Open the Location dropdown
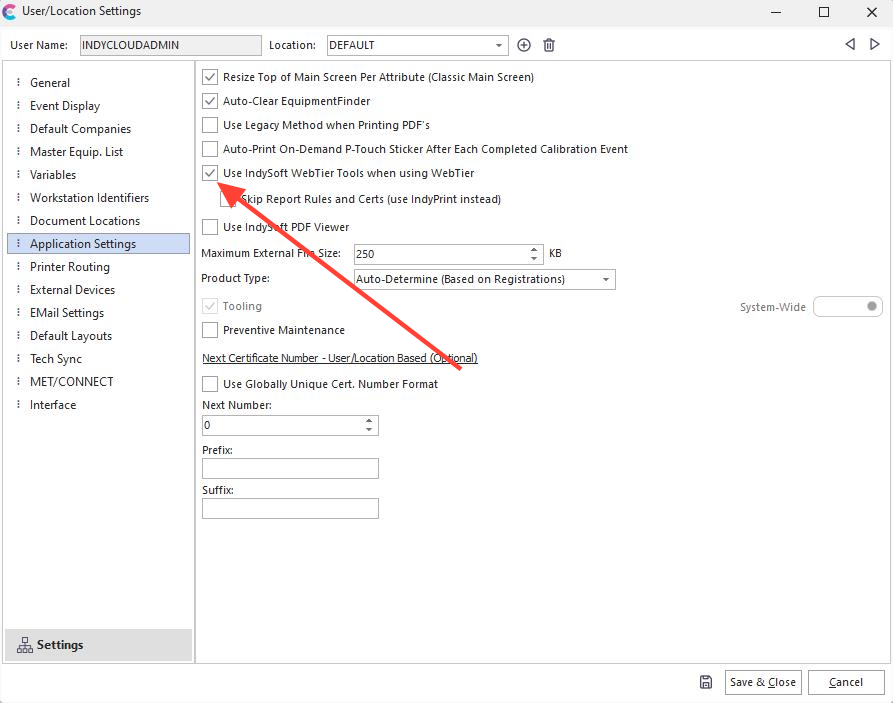This screenshot has height=703, width=893. click(498, 45)
